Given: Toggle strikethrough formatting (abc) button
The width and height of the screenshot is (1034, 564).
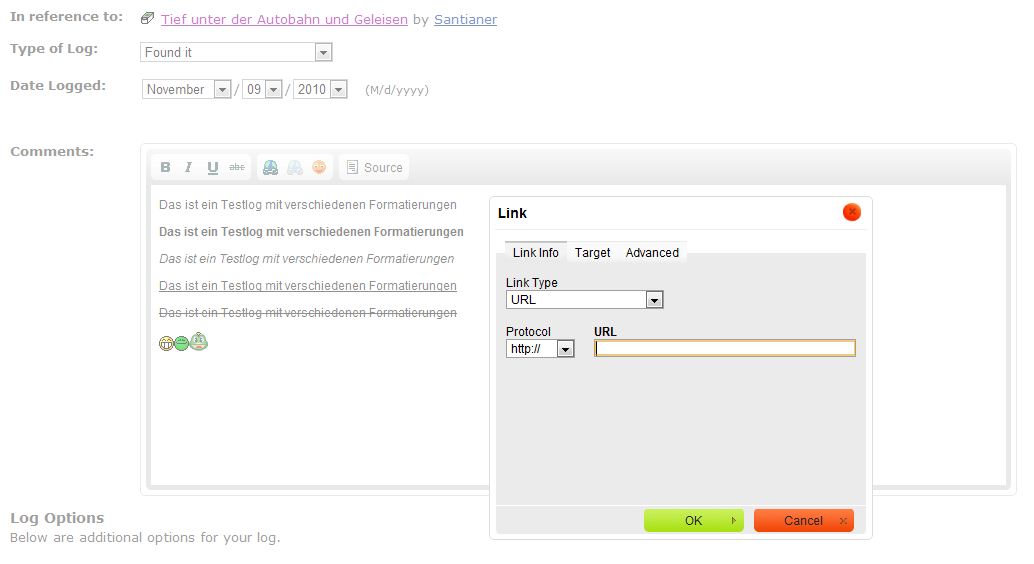Looking at the screenshot, I should coord(237,168).
